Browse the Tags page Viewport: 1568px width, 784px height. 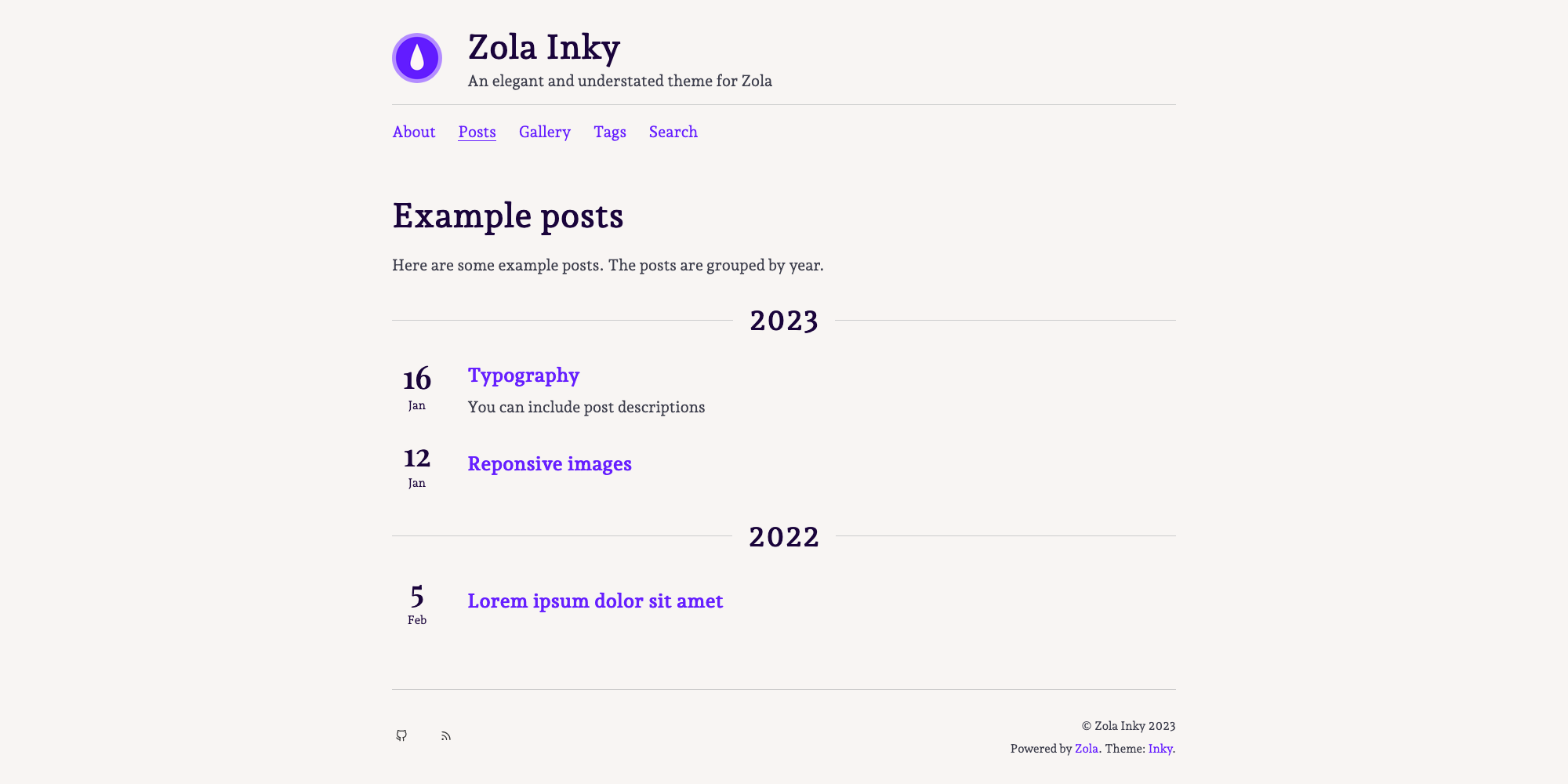610,132
